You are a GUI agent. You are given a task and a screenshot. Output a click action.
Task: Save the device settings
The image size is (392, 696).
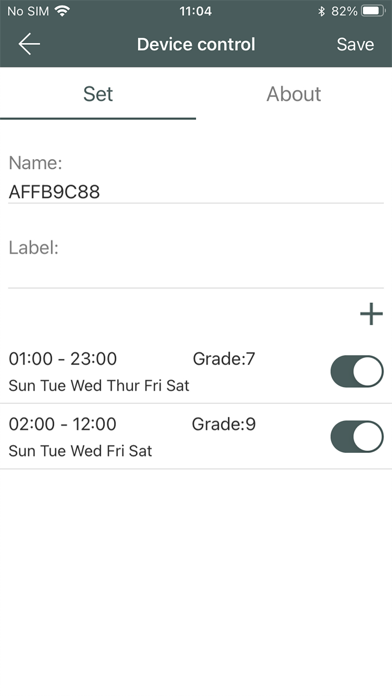pyautogui.click(x=355, y=44)
